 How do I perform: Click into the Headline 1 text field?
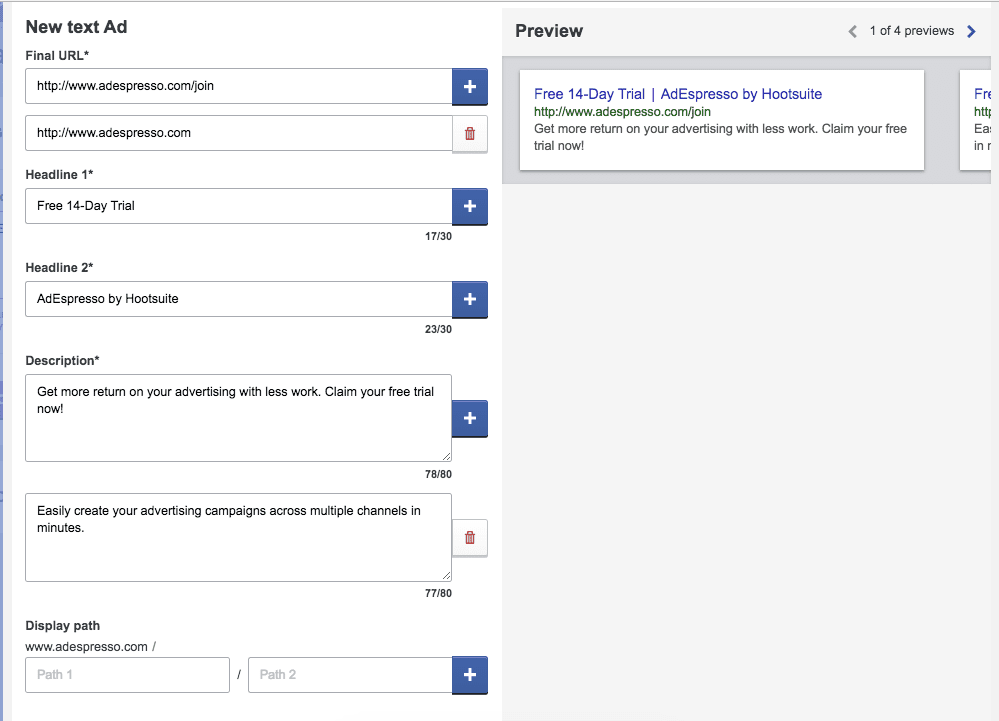pos(238,206)
